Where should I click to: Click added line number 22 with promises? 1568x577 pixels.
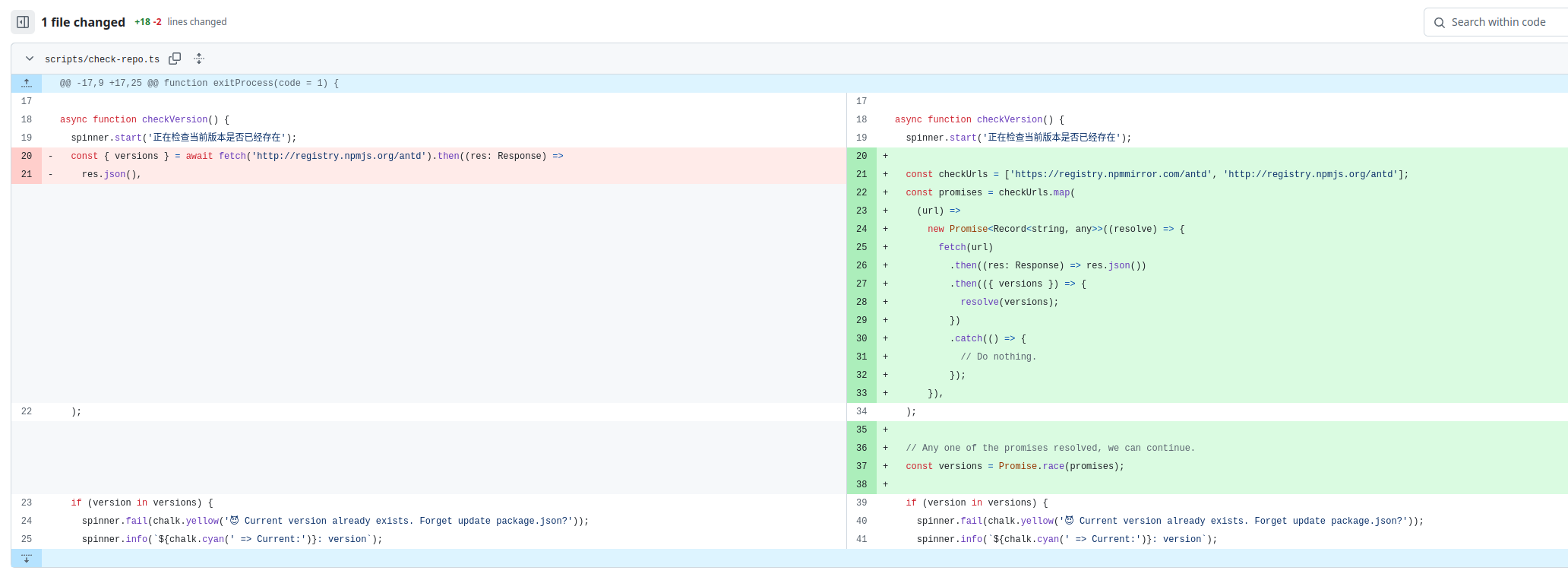[861, 192]
